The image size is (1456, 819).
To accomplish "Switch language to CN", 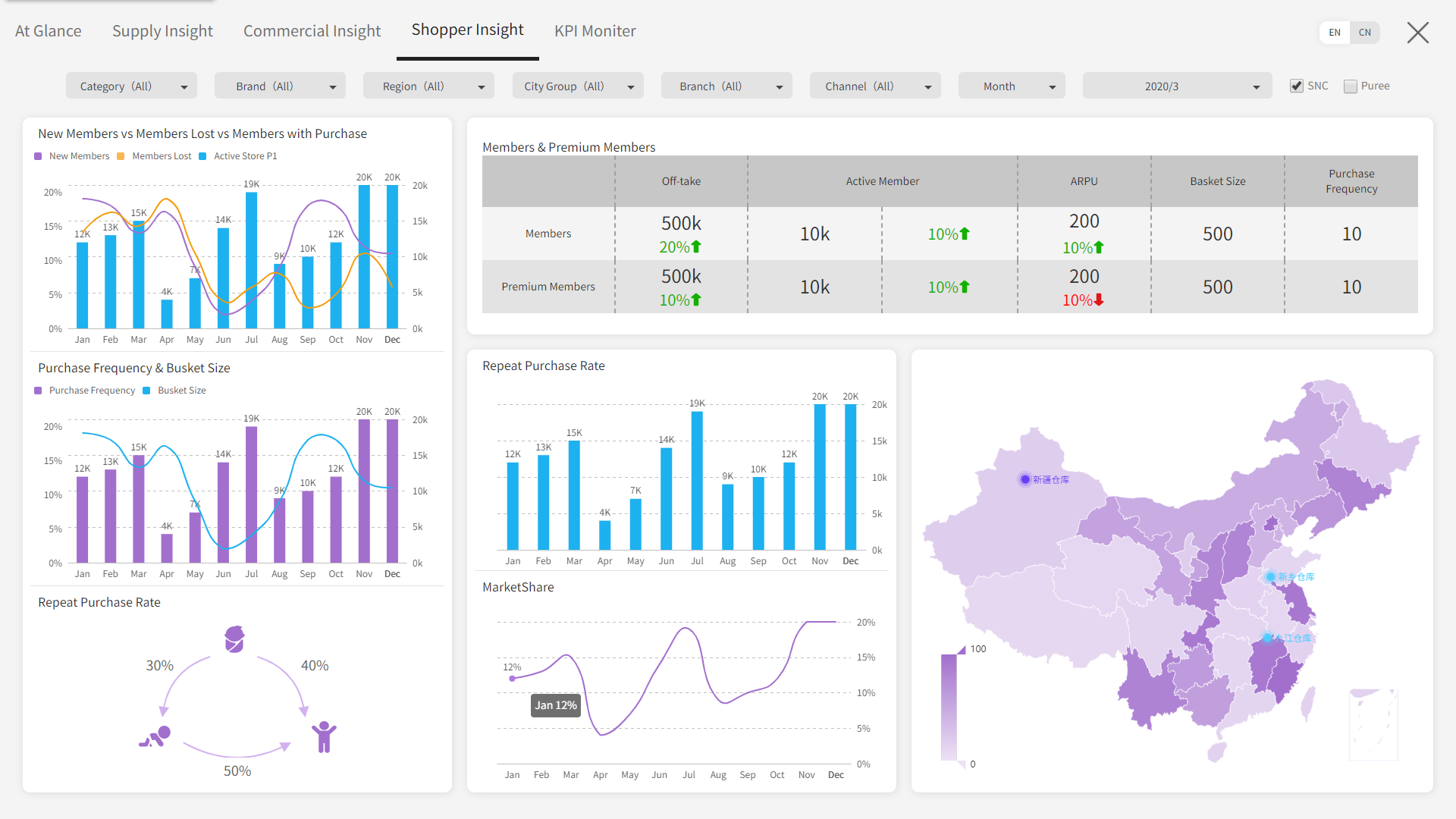I will coord(1364,33).
